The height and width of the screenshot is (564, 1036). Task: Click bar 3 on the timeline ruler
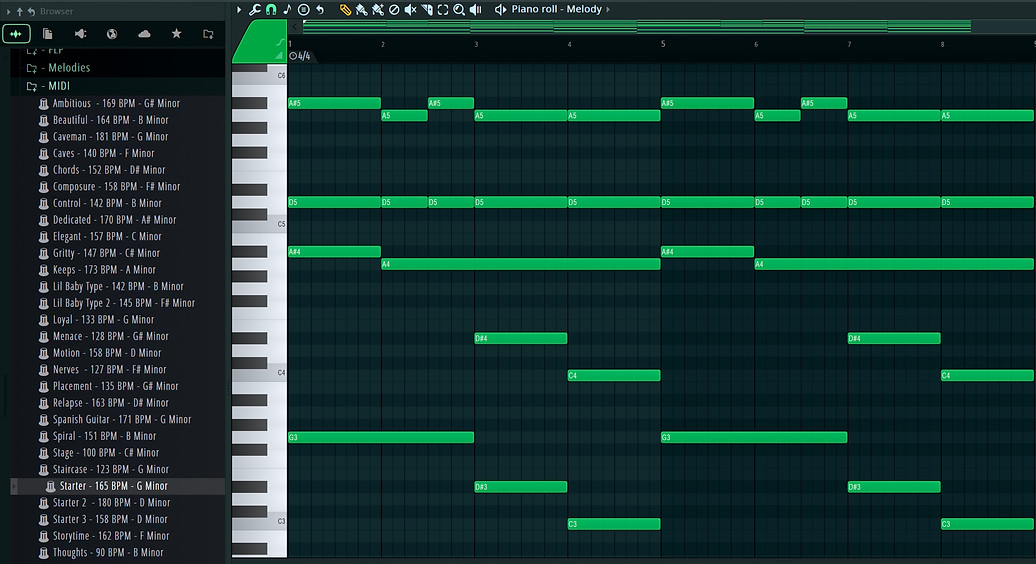pyautogui.click(x=476, y=44)
